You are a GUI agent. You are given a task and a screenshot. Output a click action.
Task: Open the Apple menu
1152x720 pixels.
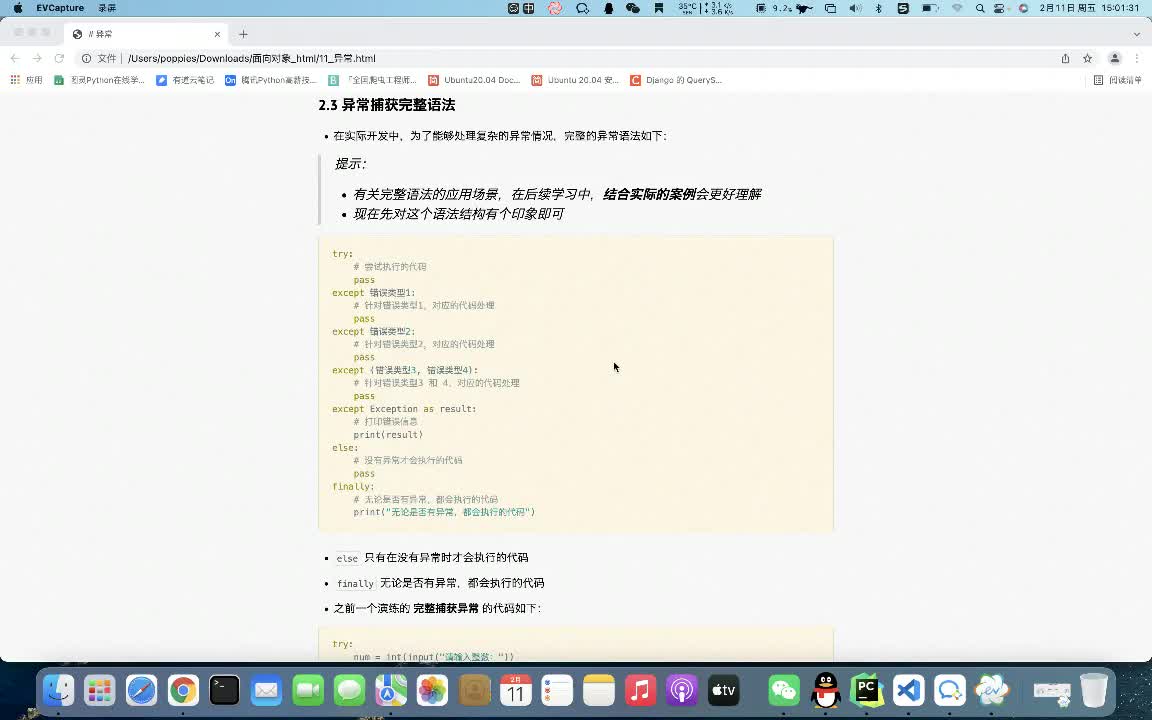(x=18, y=8)
